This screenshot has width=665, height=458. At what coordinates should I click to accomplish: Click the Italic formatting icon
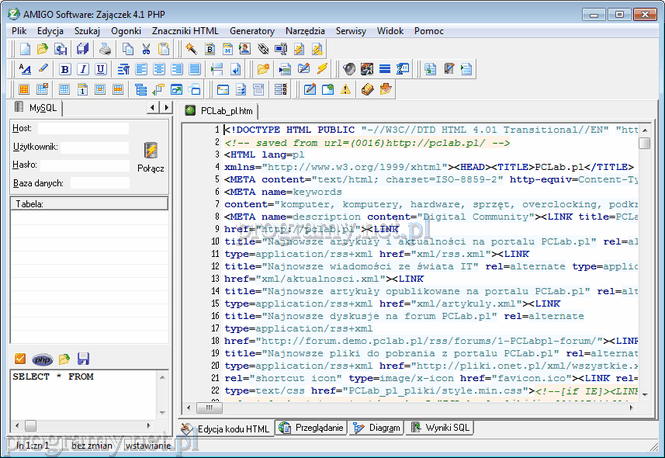(x=83, y=69)
